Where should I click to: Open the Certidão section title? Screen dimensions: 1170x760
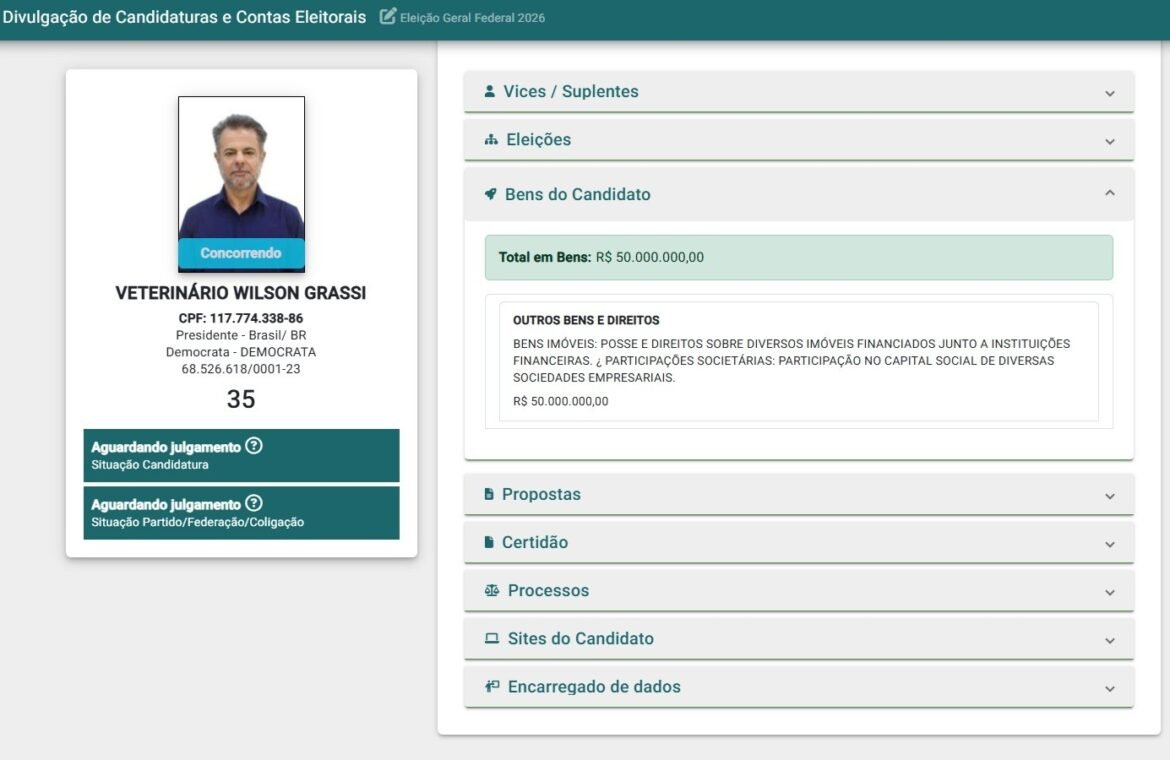(535, 542)
